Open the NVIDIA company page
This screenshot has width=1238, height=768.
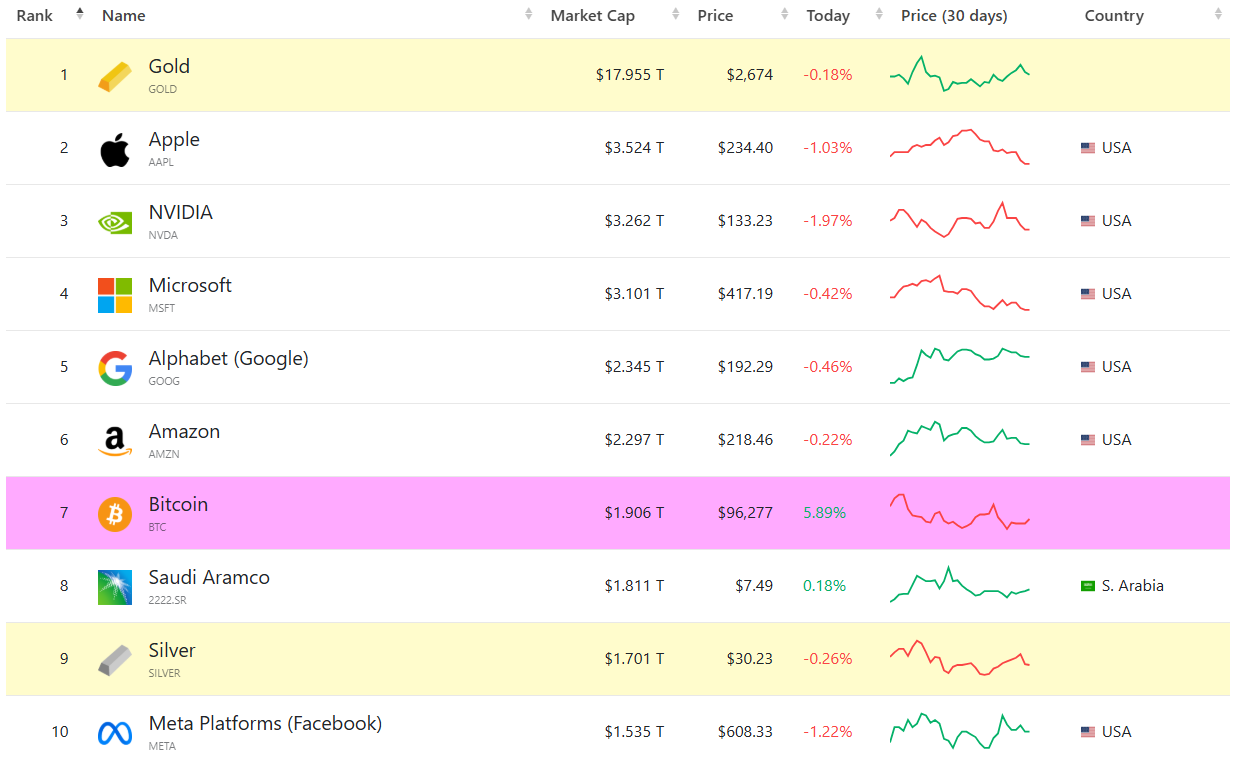[x=181, y=212]
